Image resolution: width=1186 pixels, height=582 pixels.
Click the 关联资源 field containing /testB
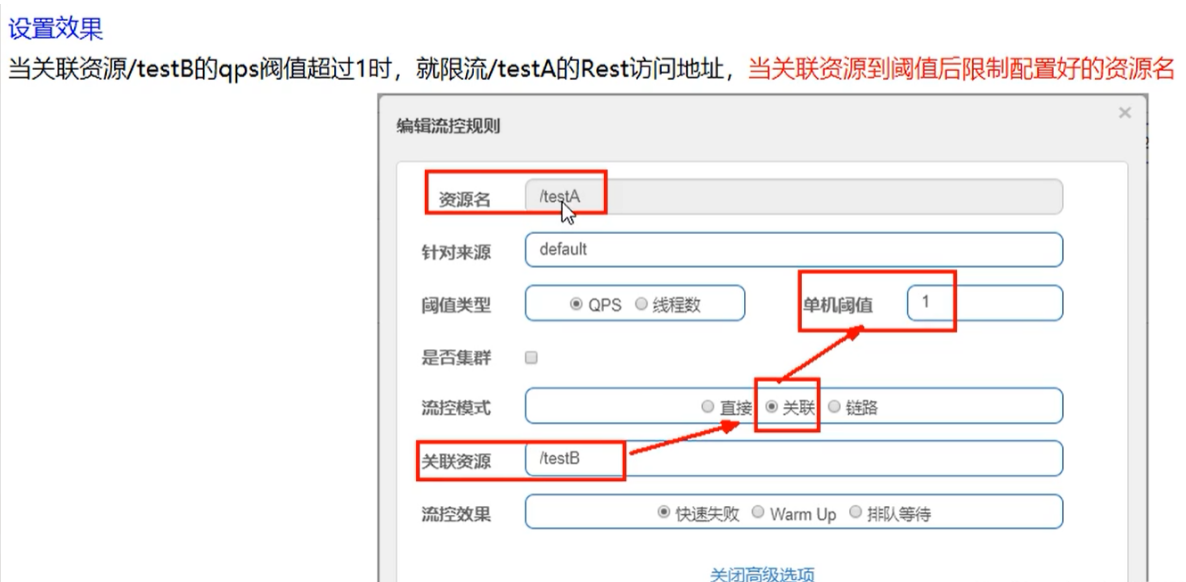click(x=793, y=459)
